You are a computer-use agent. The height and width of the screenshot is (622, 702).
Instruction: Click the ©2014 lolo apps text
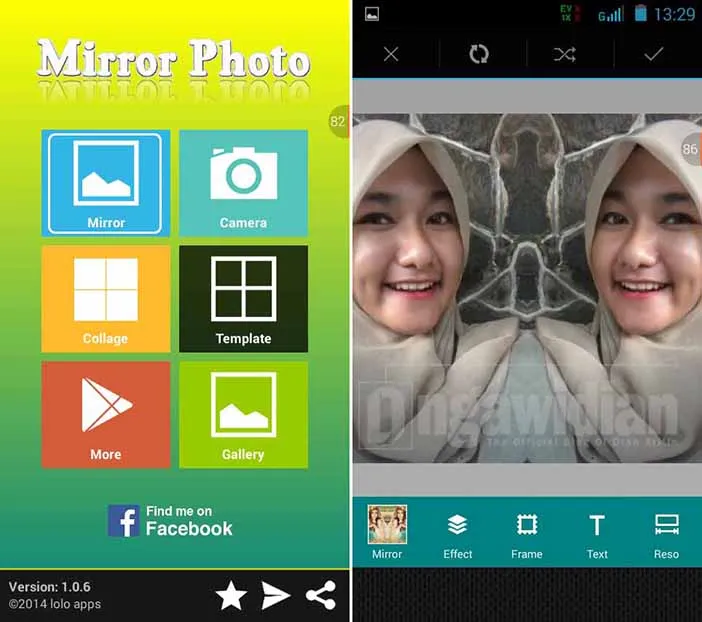[55, 604]
